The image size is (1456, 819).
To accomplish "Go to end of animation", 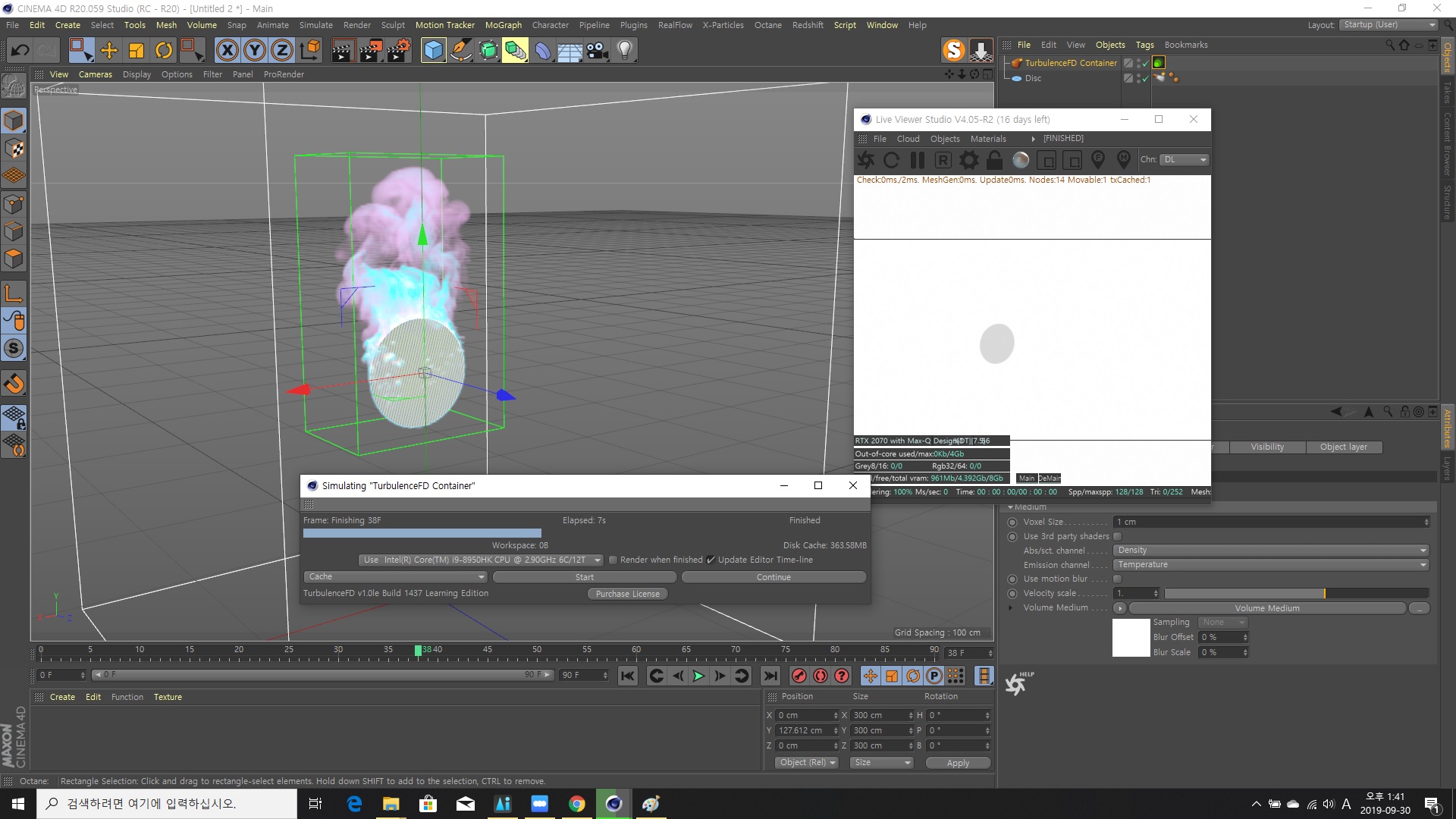I will [770, 676].
